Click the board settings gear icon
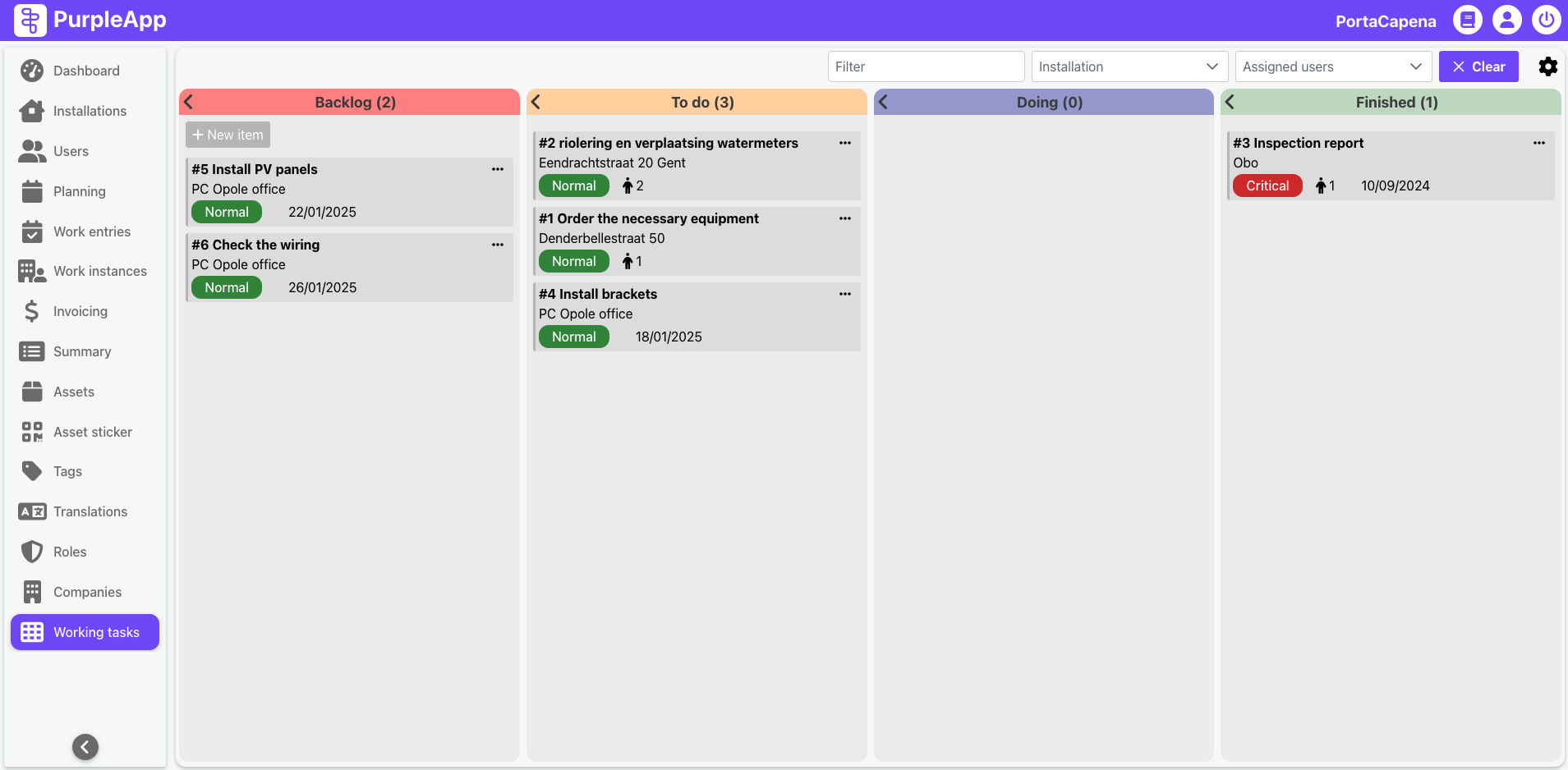Image resolution: width=1568 pixels, height=770 pixels. point(1547,66)
